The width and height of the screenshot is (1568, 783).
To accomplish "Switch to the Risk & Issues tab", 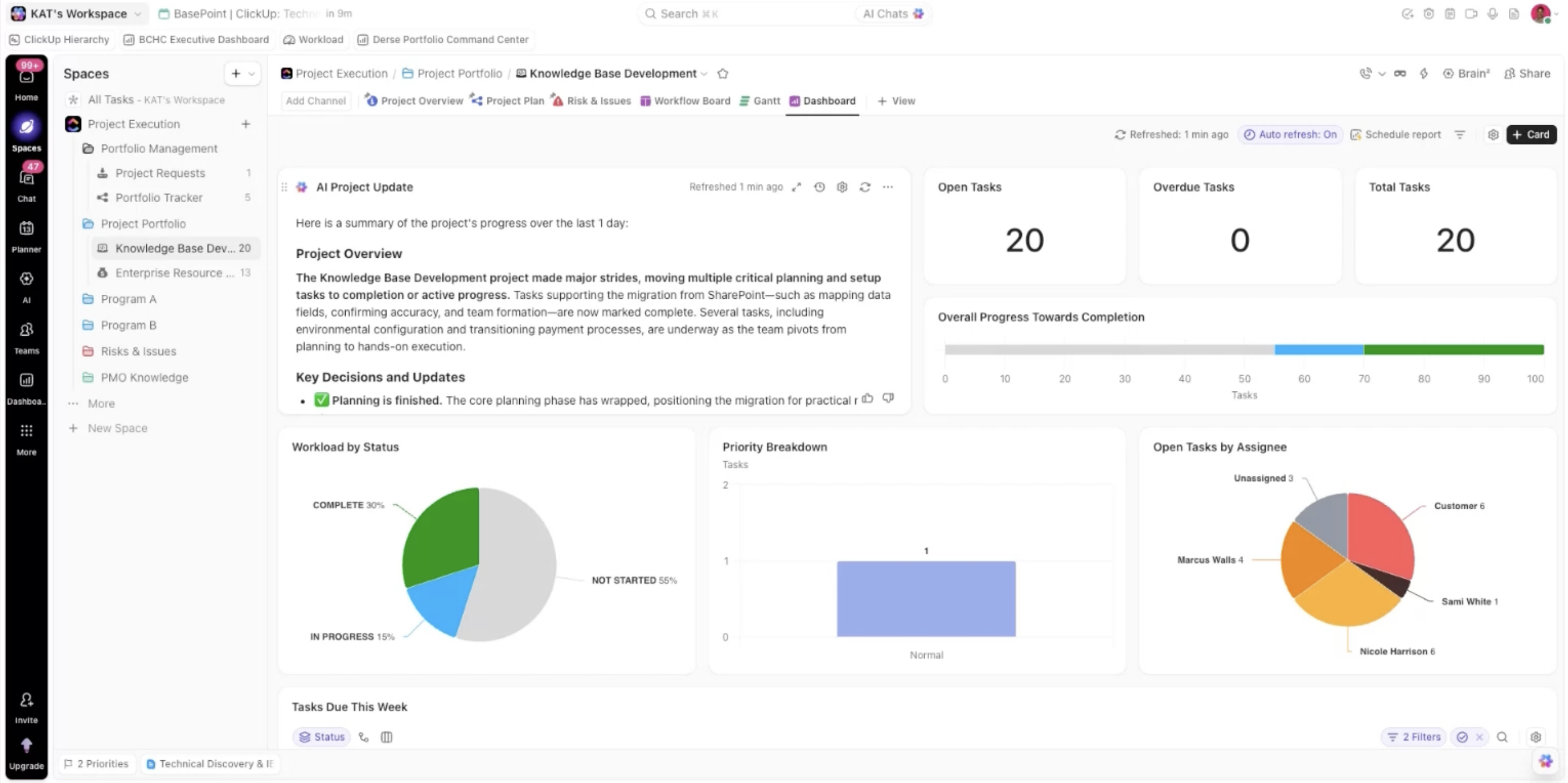I will [591, 101].
